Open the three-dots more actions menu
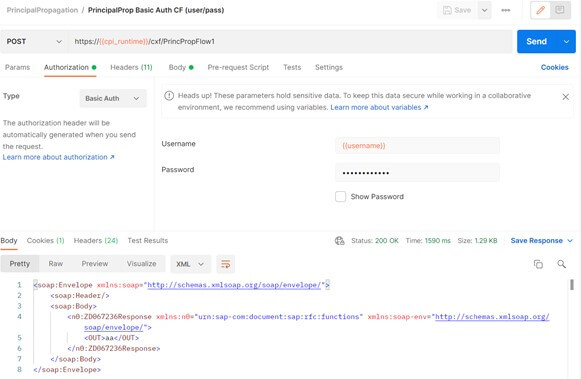Viewport: 581px width, 379px height. pos(505,10)
